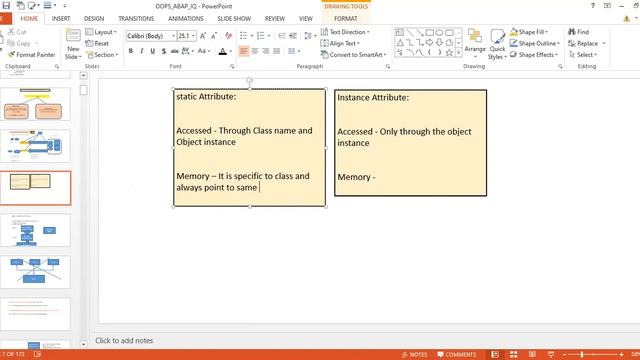Open the Arrange menu
The height and width of the screenshot is (360, 640).
click(475, 43)
